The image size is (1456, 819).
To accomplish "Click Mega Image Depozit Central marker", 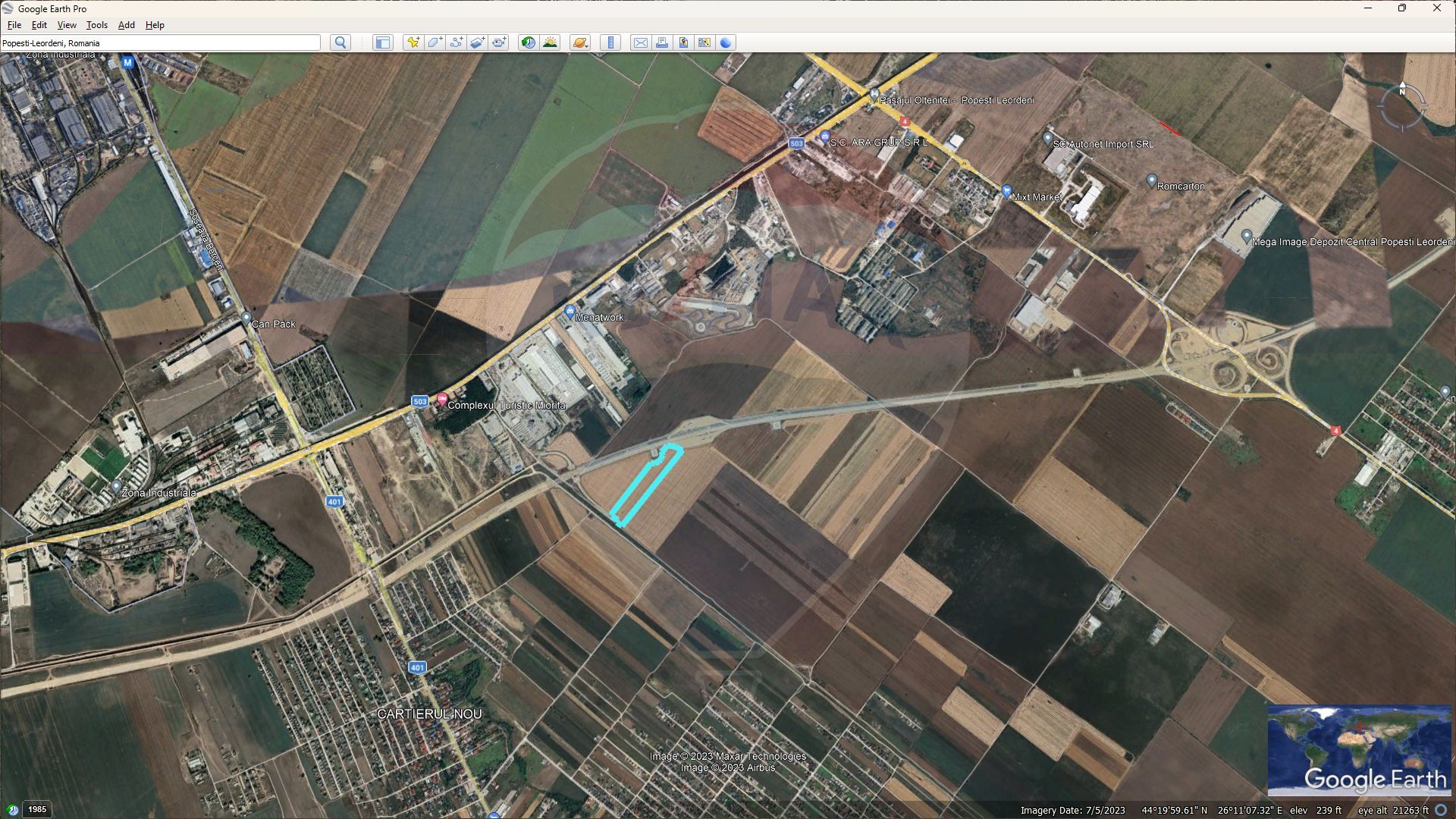I will (1246, 237).
